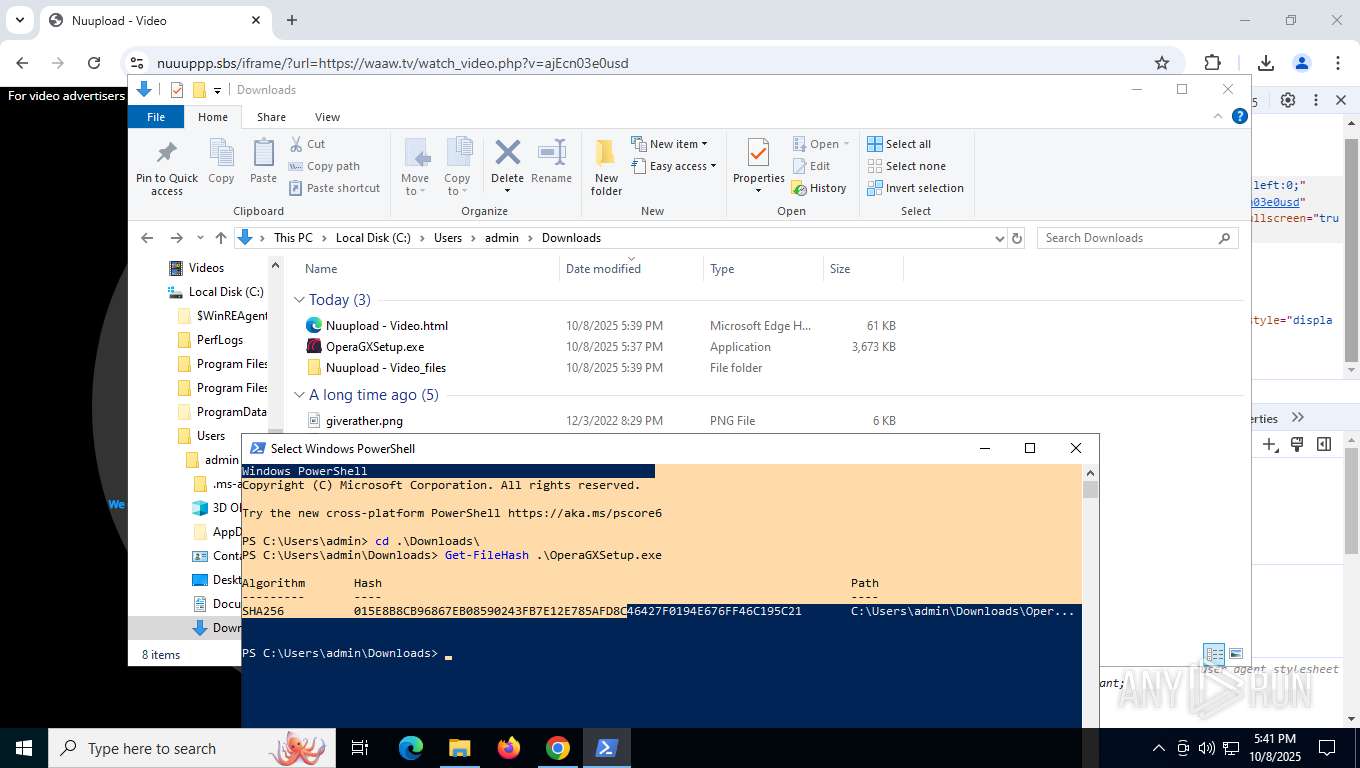Select giverather.png file
This screenshot has width=1360, height=768.
364,421
